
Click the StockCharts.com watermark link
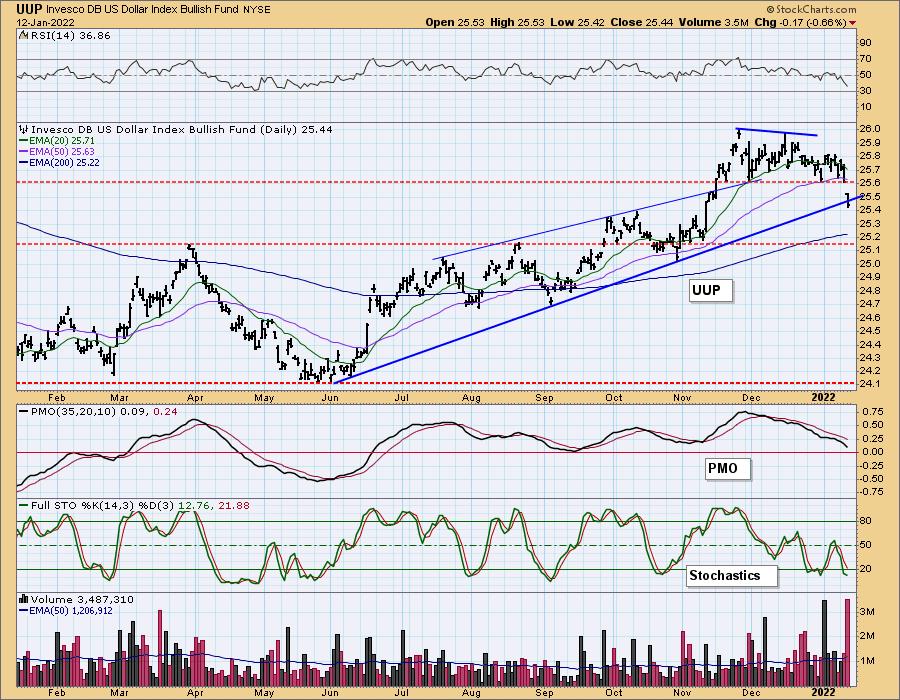812,9
